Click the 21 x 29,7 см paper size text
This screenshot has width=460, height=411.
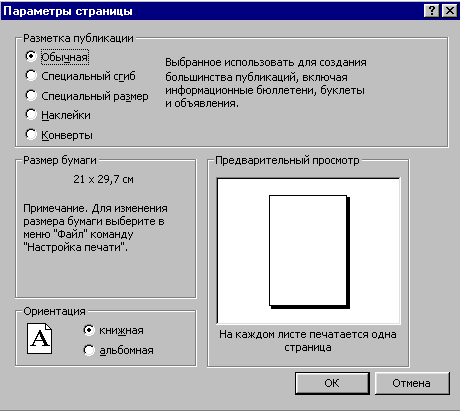104,179
